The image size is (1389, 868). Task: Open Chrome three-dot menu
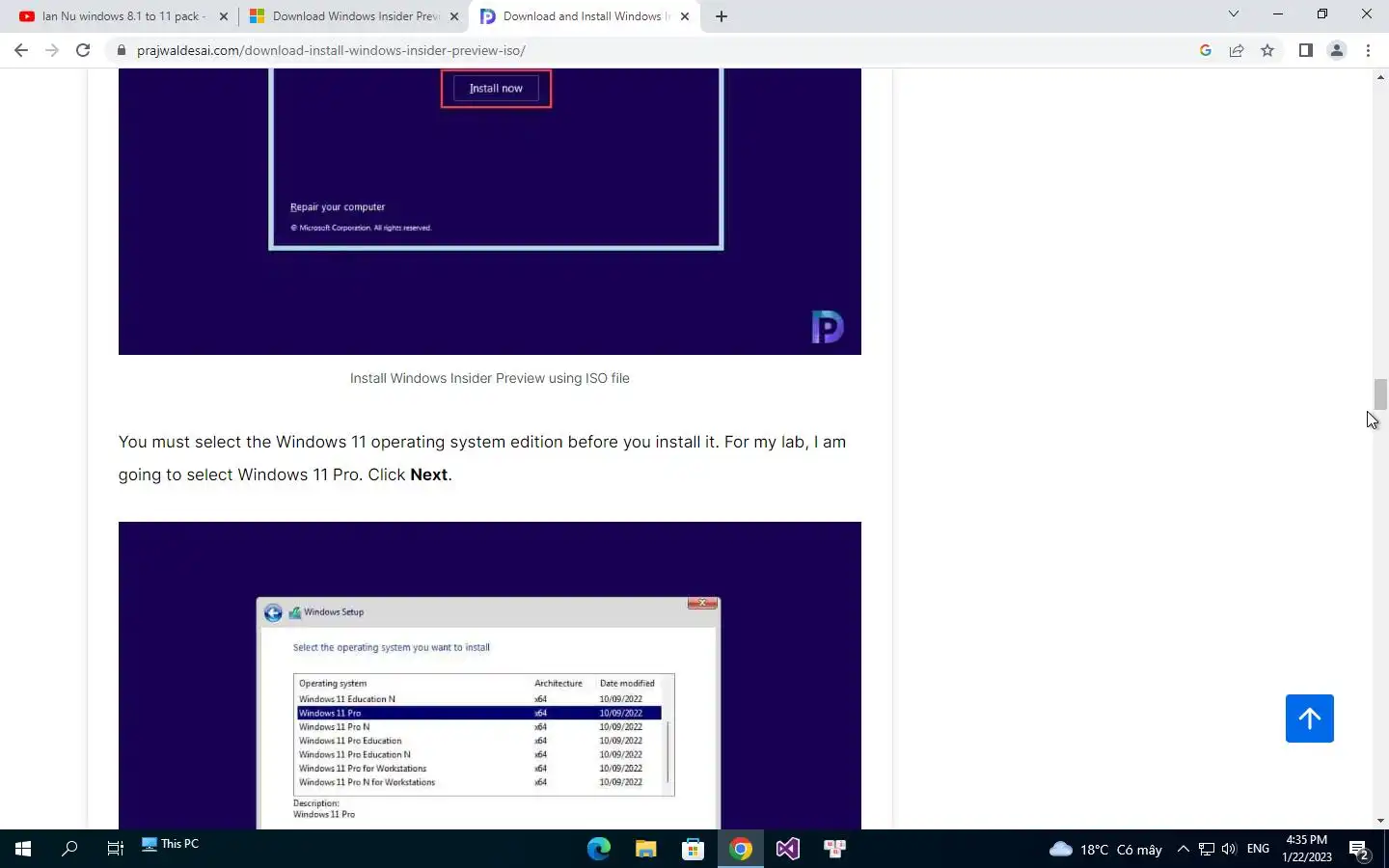pyautogui.click(x=1368, y=50)
